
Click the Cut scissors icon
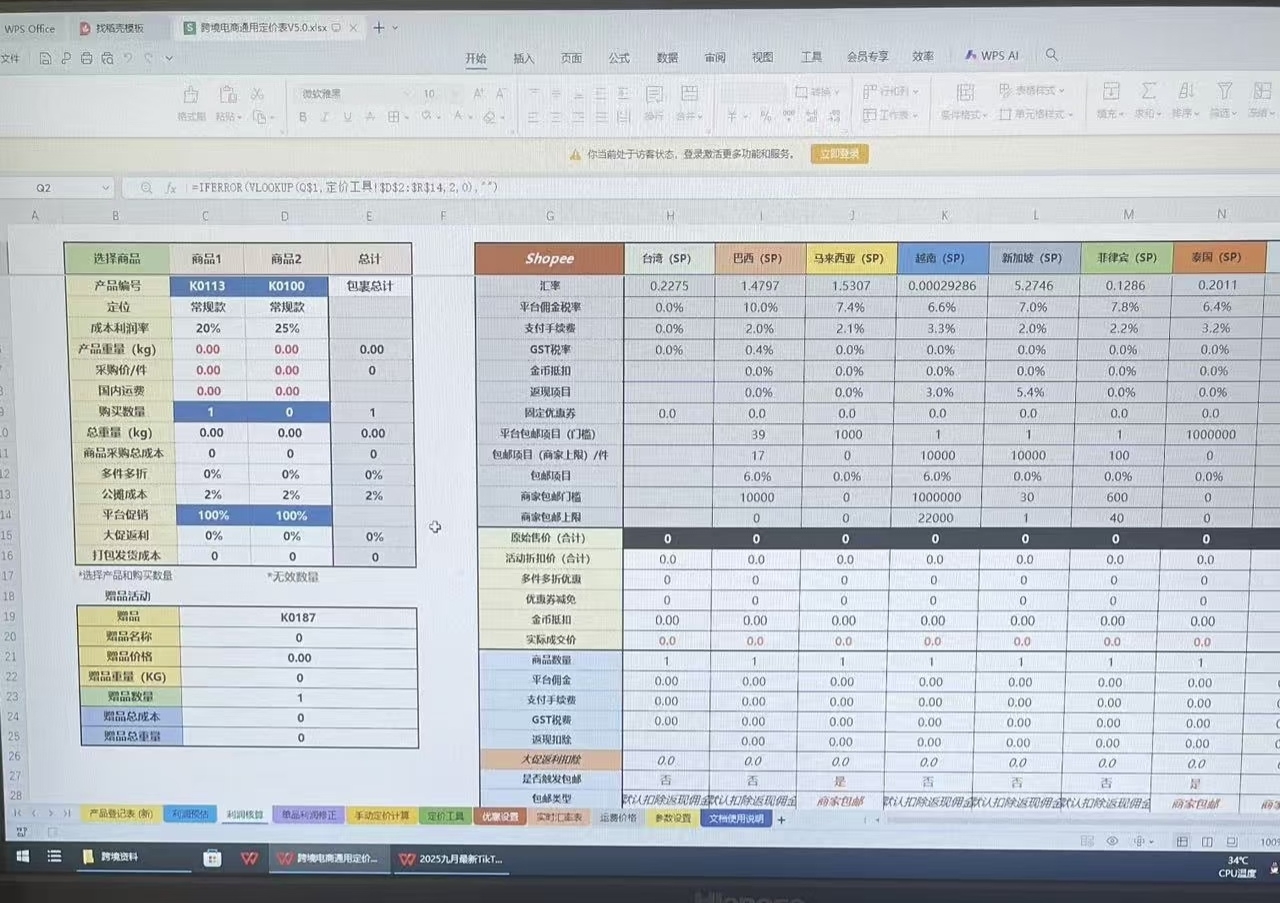(x=257, y=94)
